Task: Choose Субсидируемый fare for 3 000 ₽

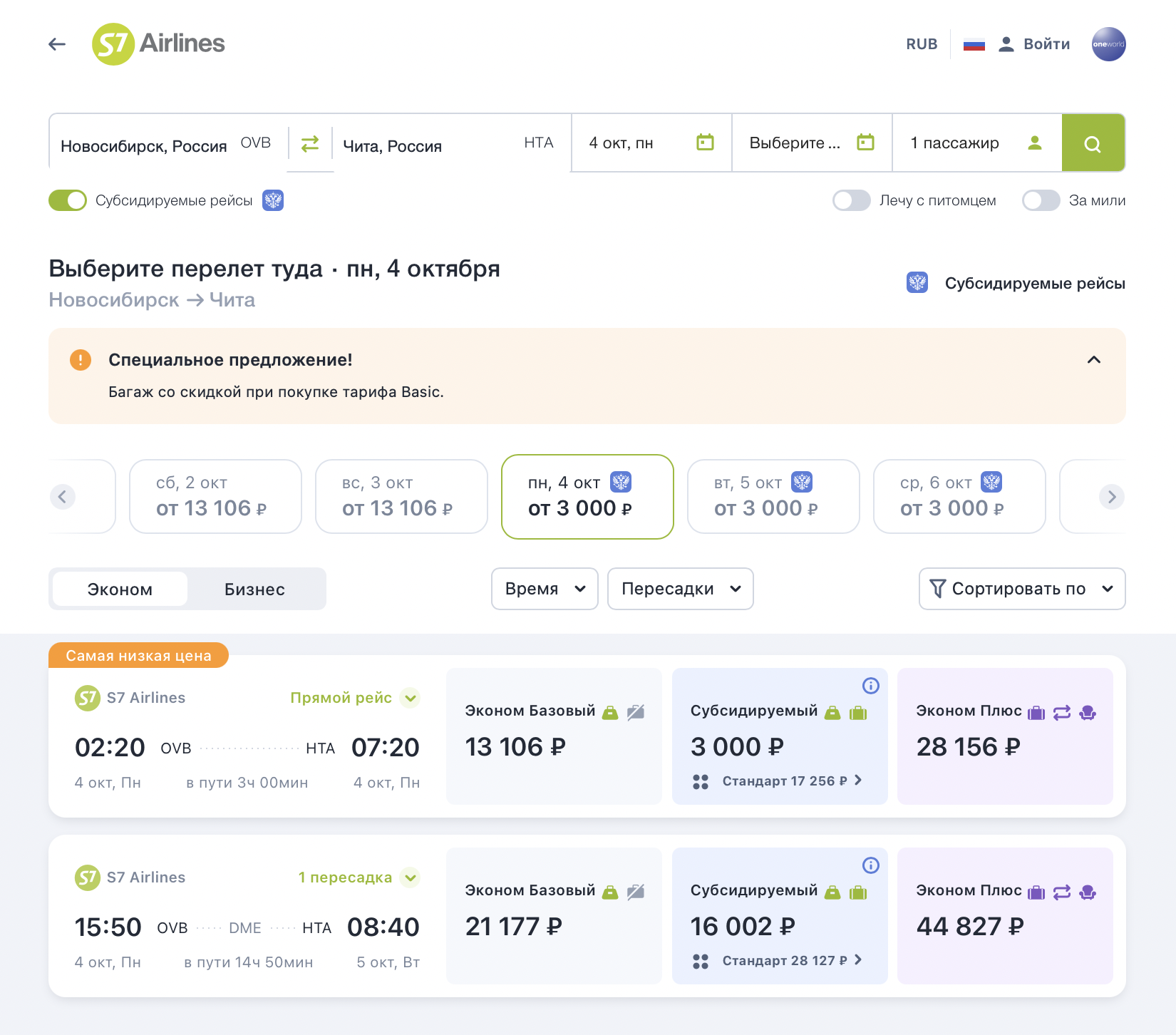Action: pyautogui.click(x=780, y=736)
